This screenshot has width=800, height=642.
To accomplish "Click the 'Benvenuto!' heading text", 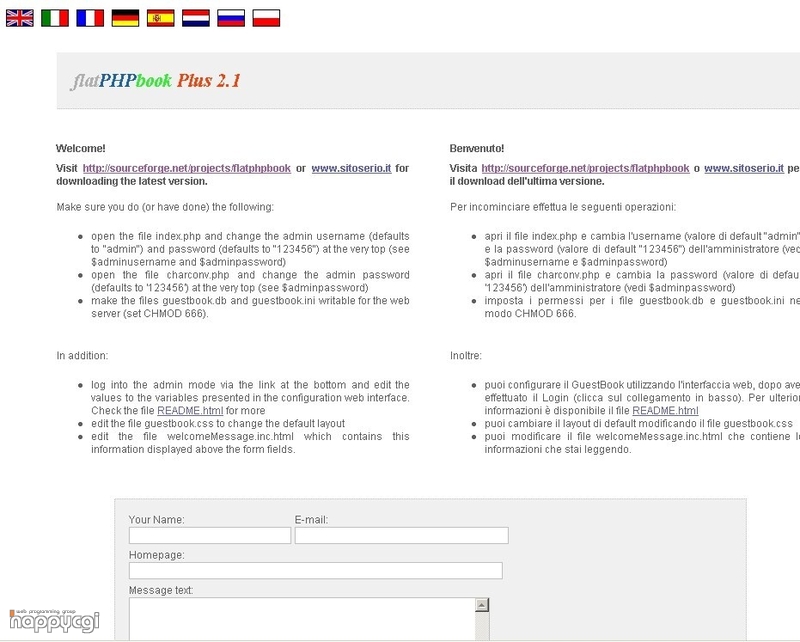I will pyautogui.click(x=477, y=149).
